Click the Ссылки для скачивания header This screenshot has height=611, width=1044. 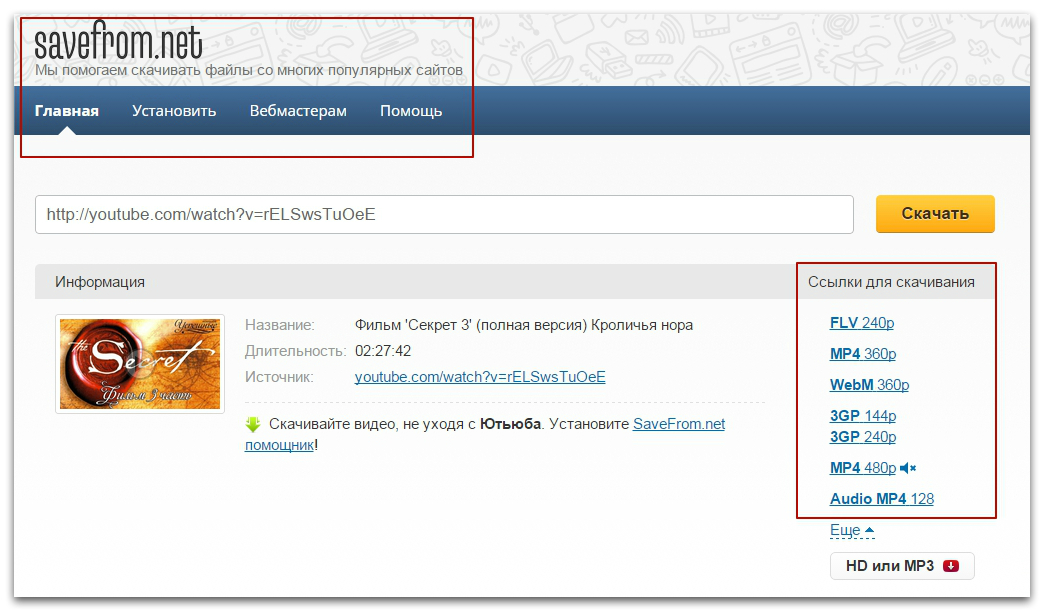click(891, 282)
